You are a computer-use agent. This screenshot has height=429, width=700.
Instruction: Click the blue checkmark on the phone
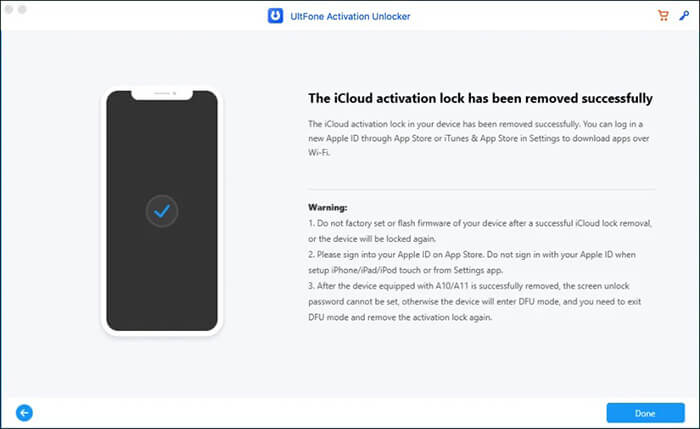[x=162, y=211]
